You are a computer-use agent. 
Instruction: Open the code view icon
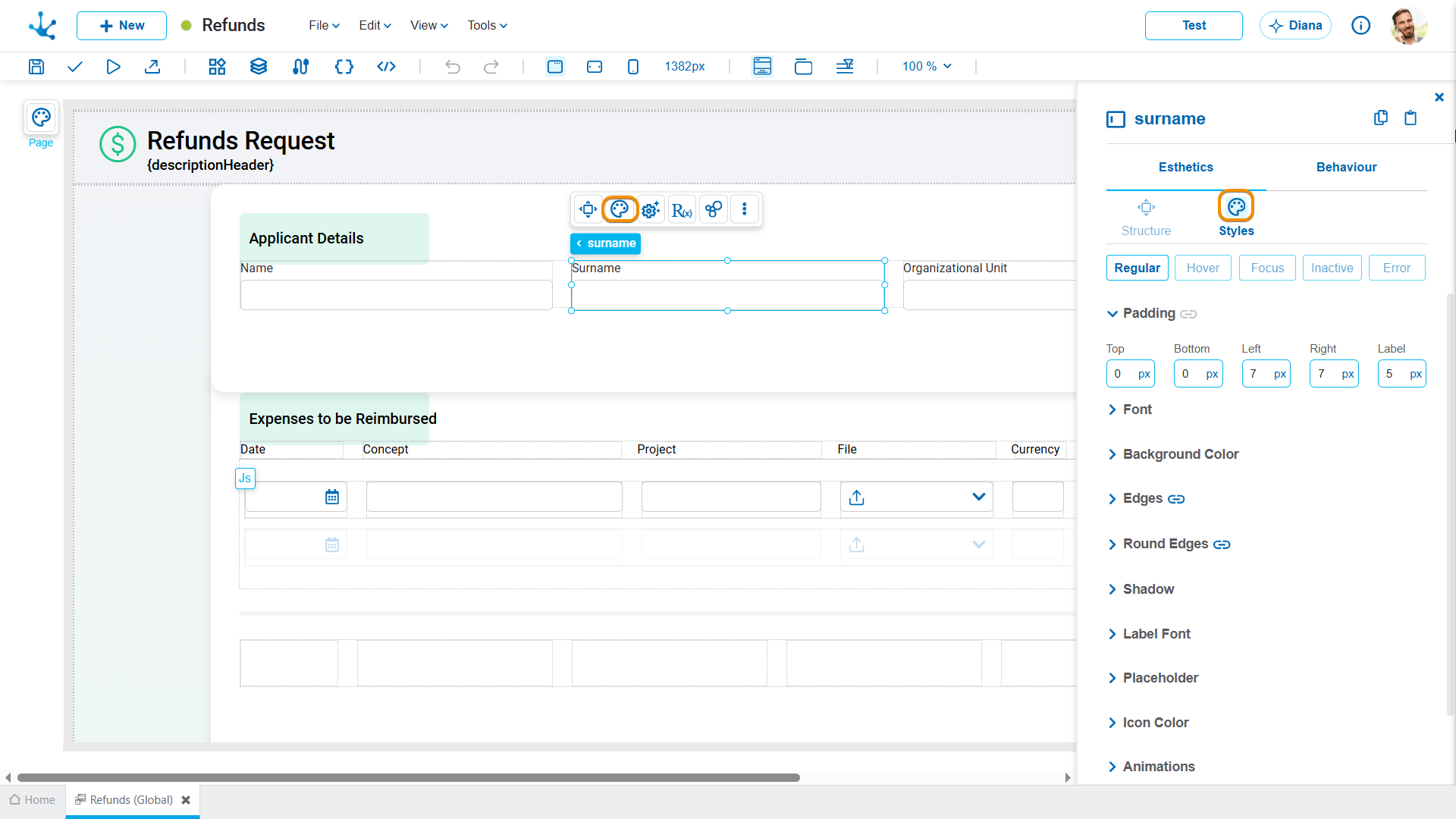(x=386, y=67)
